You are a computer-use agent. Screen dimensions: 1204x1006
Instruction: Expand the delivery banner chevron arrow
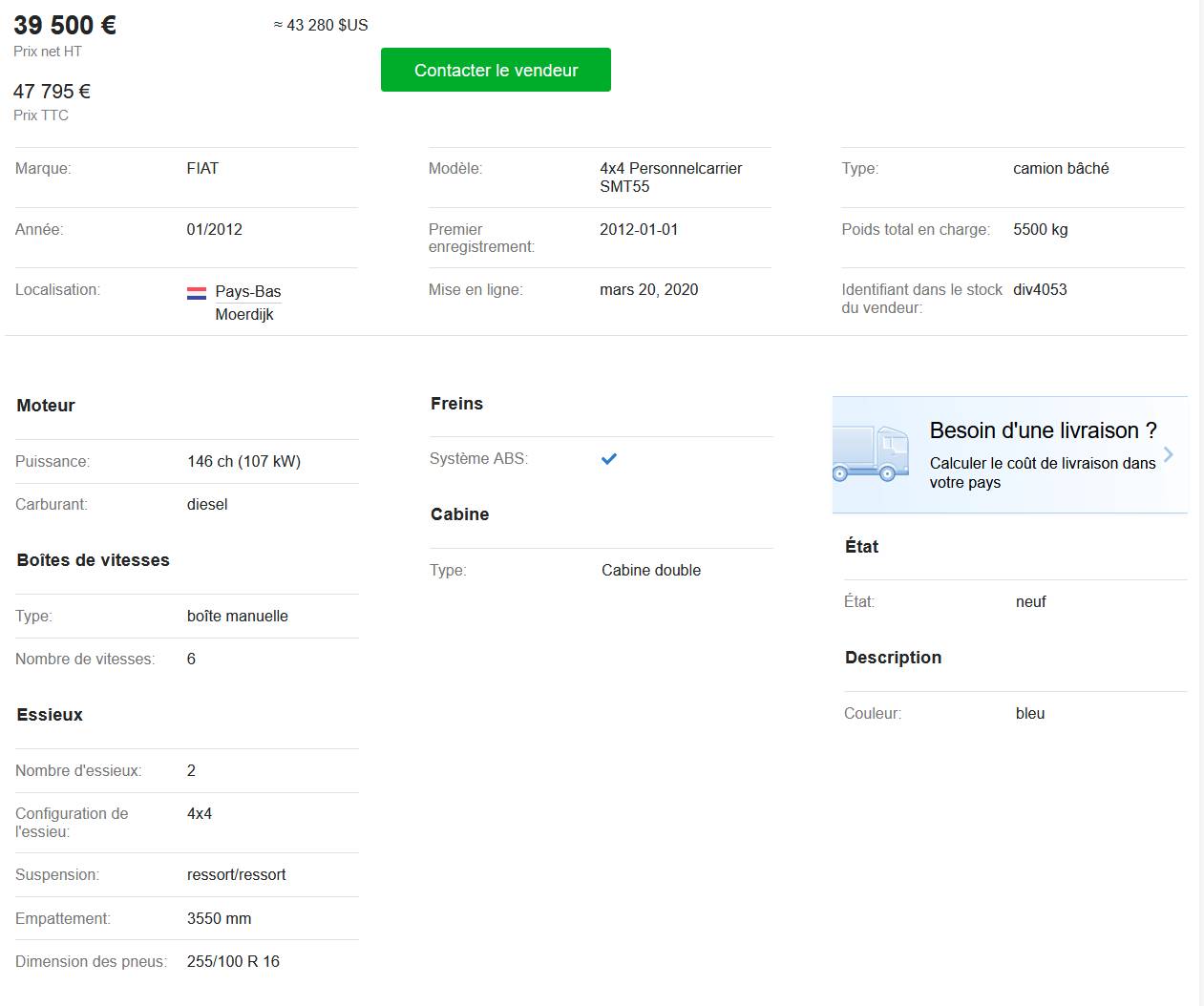coord(1168,454)
